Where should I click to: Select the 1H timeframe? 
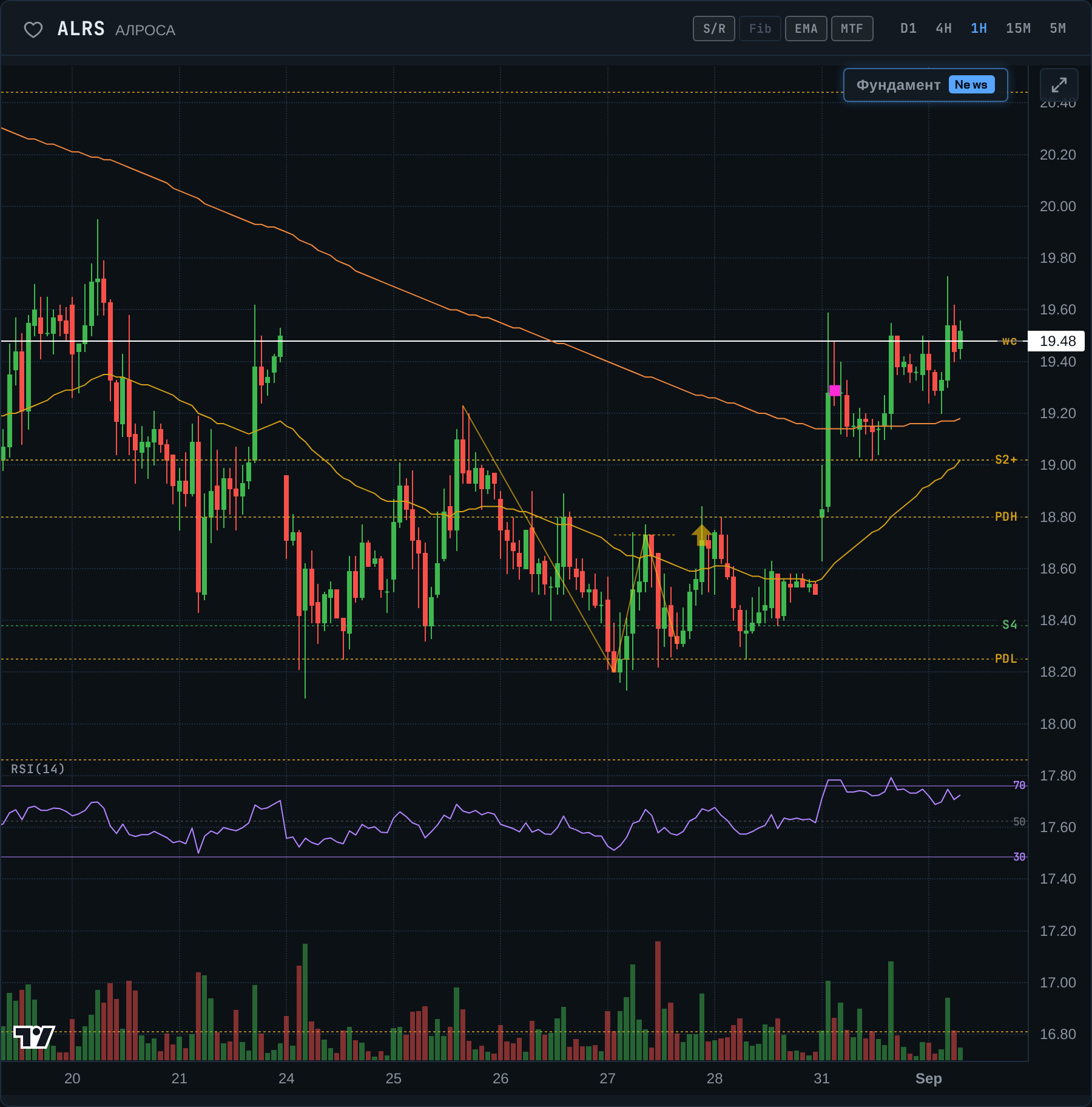click(x=979, y=29)
